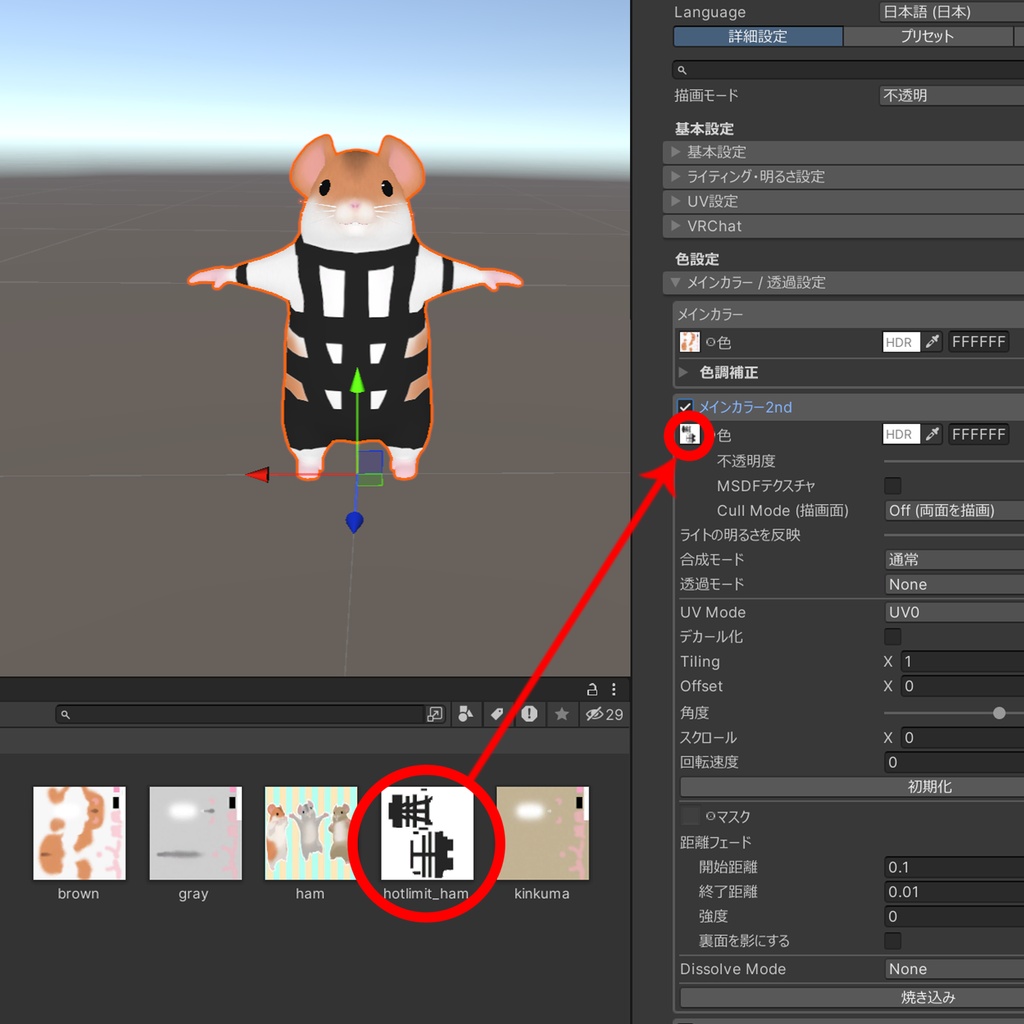
Task: Click the 終了距離 field 0.01
Action: click(x=954, y=891)
